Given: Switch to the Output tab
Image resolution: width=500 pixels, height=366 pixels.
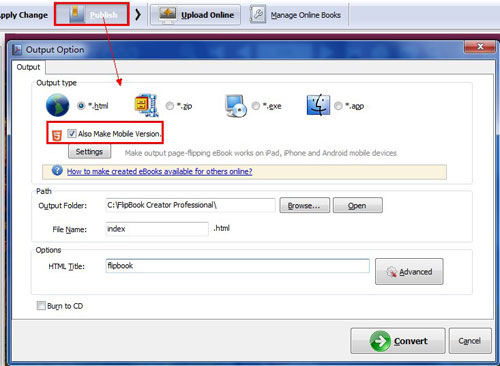Looking at the screenshot, I should pos(28,67).
